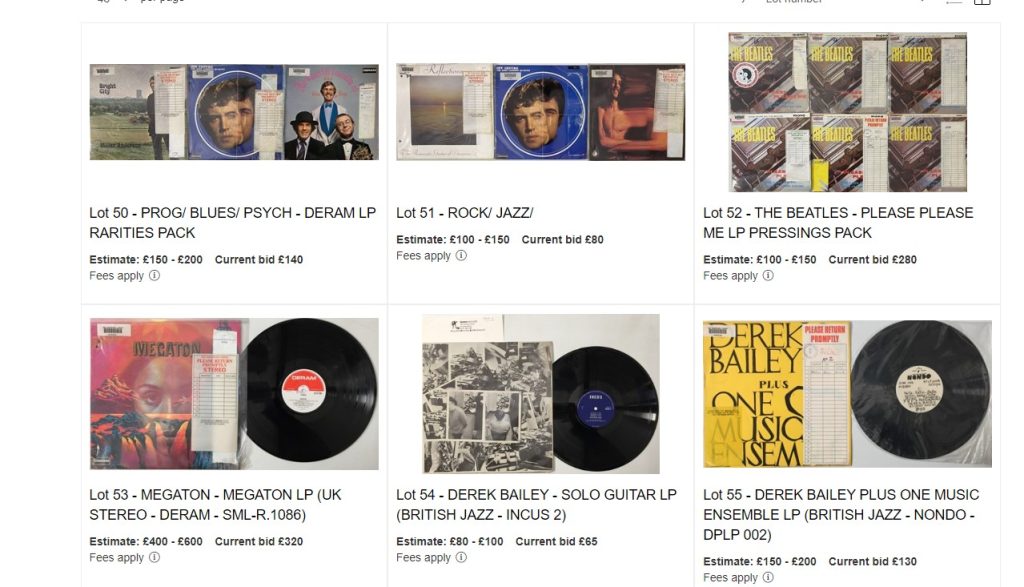Switch to grid view icon at top right
1024x587 pixels.
pyautogui.click(x=982, y=2)
